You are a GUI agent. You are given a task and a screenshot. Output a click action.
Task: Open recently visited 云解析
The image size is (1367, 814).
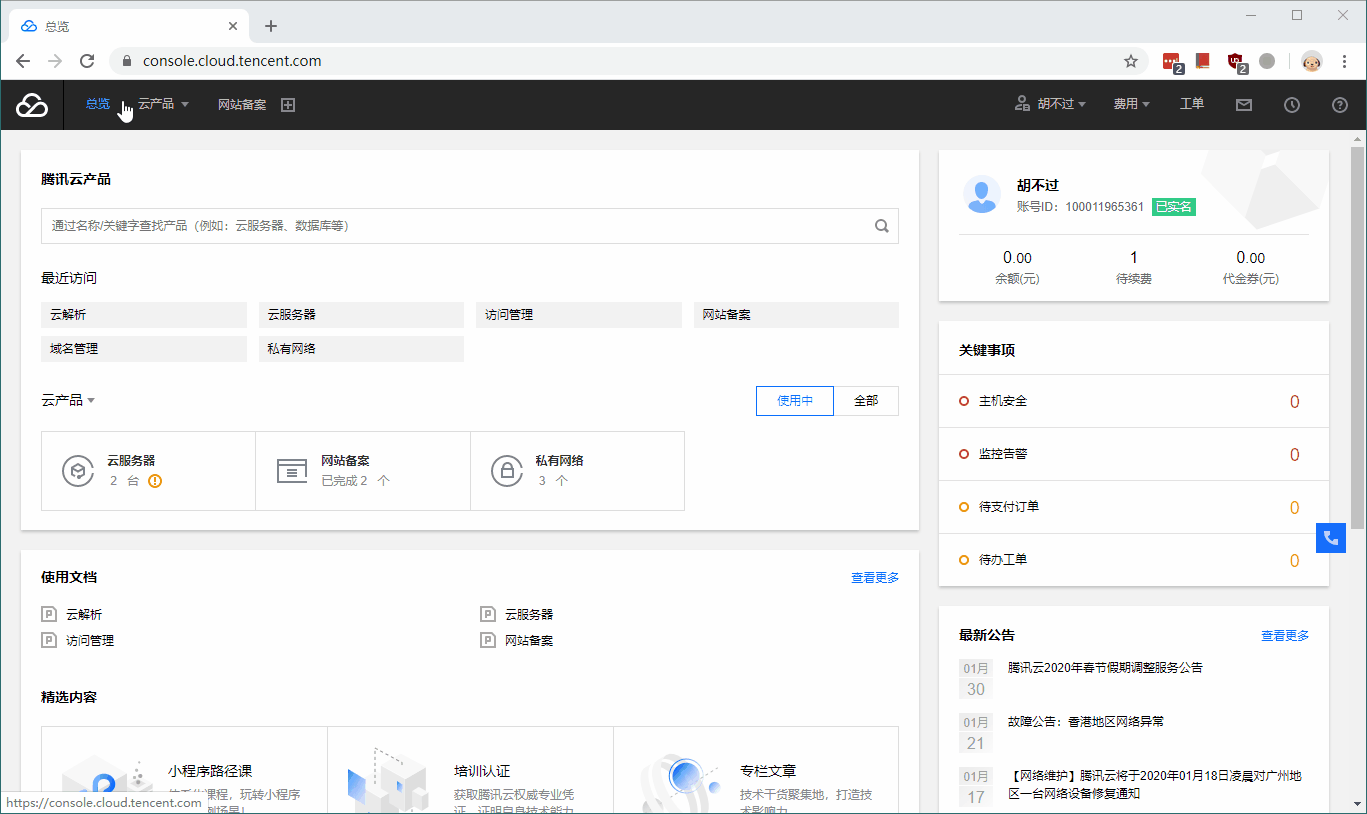144,315
